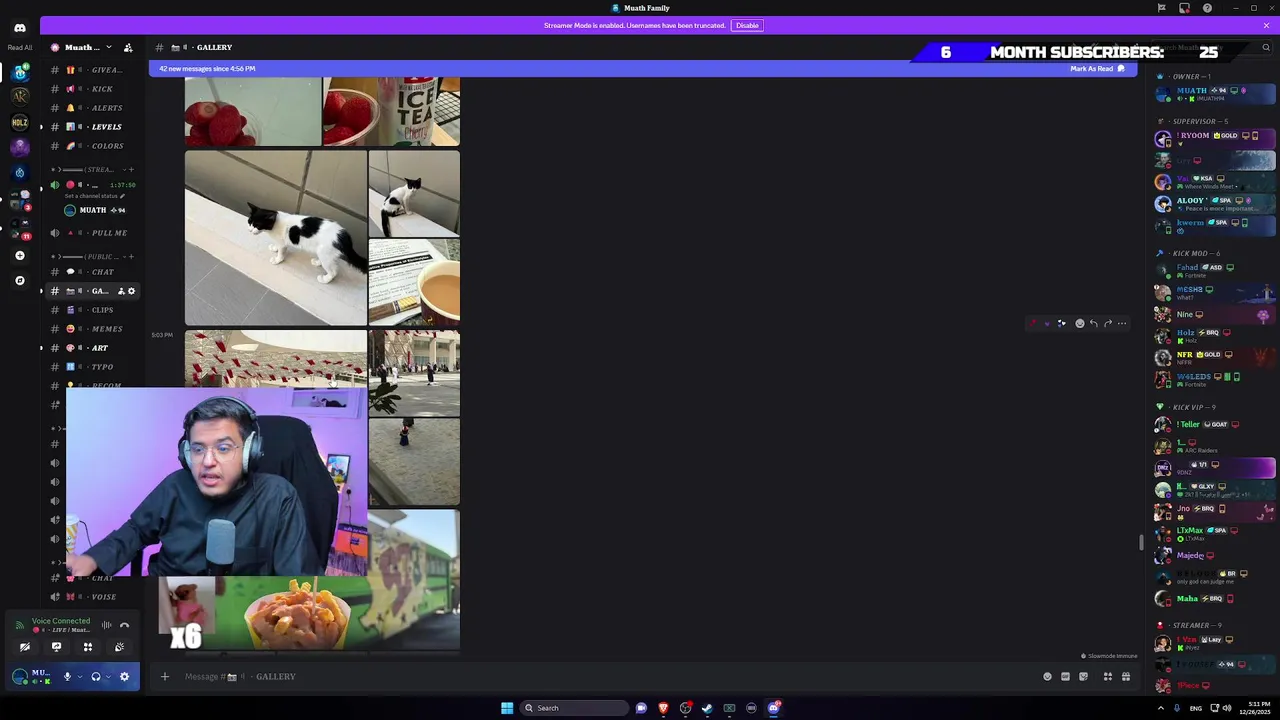Image resolution: width=1280 pixels, height=720 pixels.
Task: Open Windows Start button on taskbar
Action: 507,708
